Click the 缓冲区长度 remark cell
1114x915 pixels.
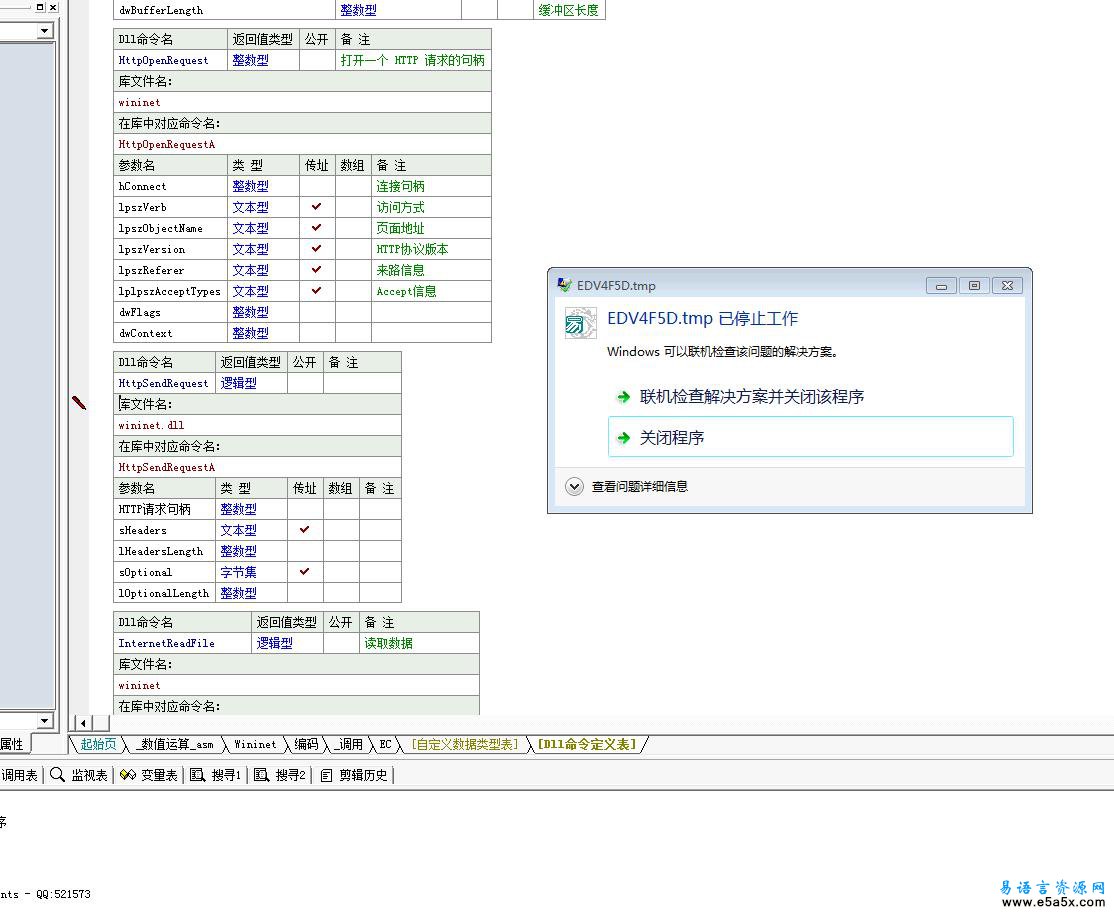pyautogui.click(x=569, y=10)
